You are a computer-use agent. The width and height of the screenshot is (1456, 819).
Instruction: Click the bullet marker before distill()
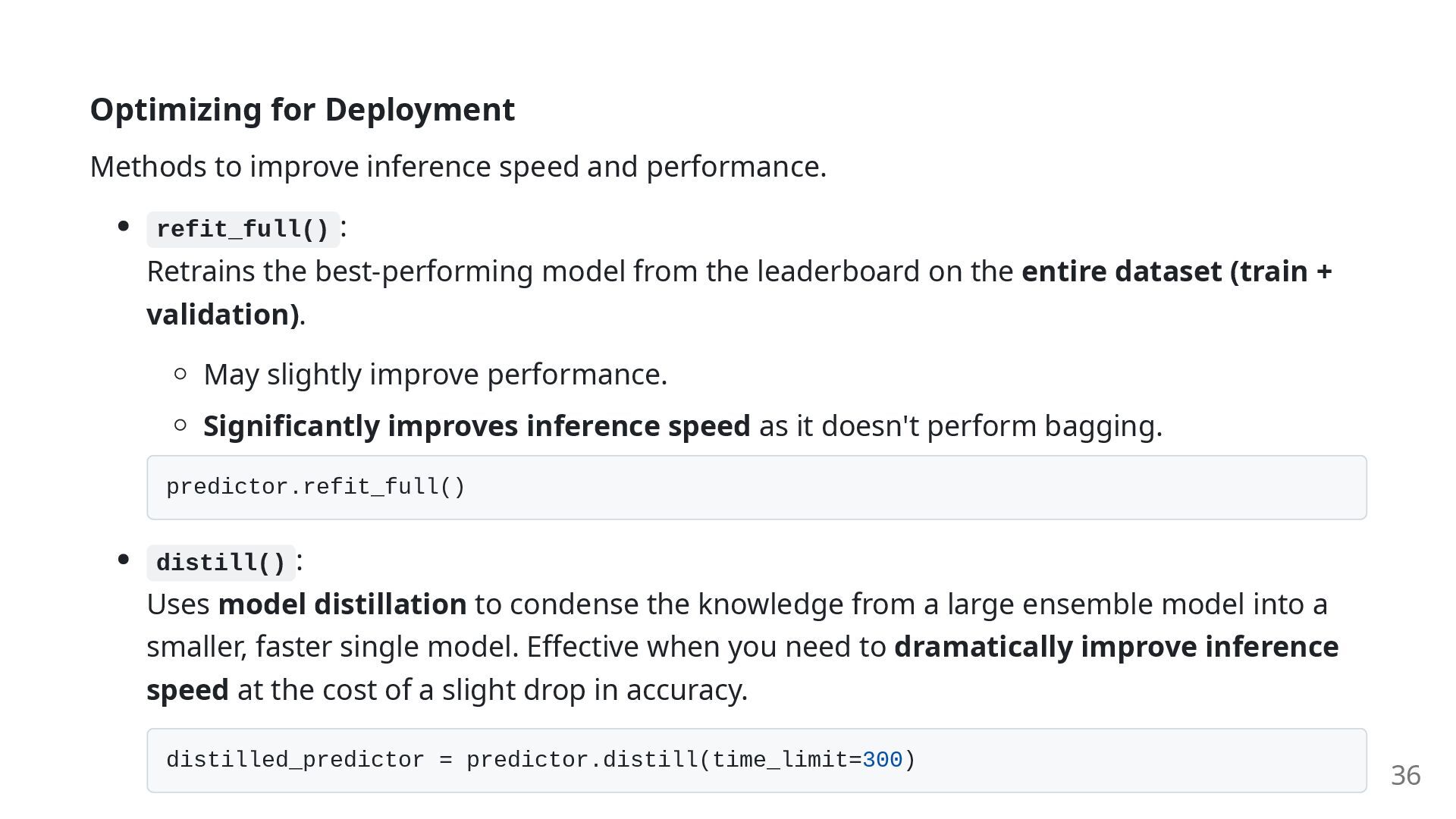[x=124, y=560]
